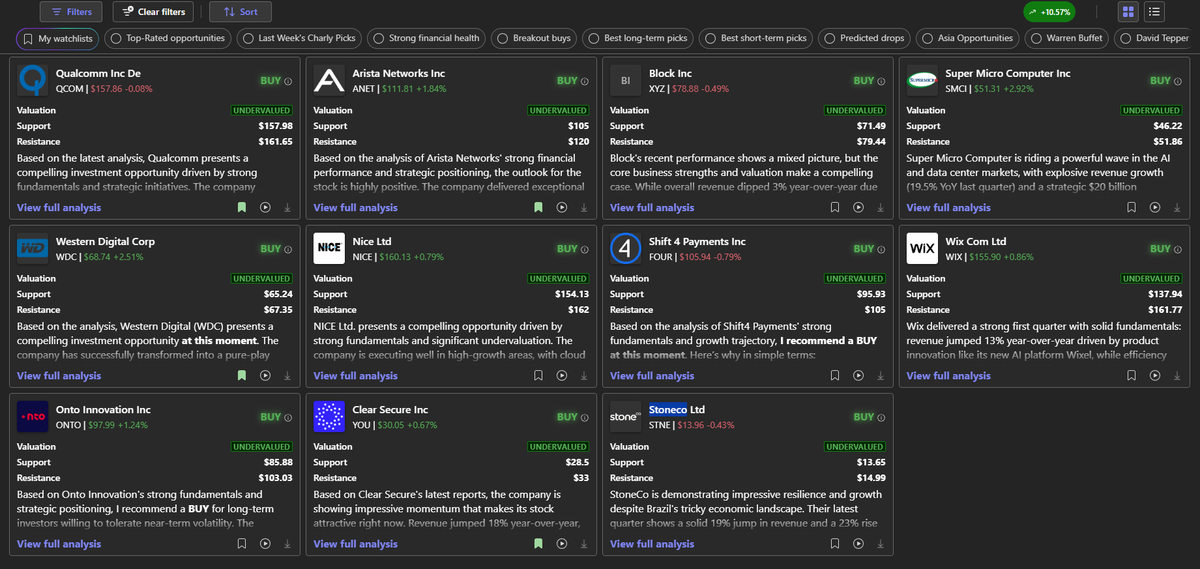The image size is (1200, 569).
Task: View full analysis for Stoneco Ltd
Action: point(652,544)
